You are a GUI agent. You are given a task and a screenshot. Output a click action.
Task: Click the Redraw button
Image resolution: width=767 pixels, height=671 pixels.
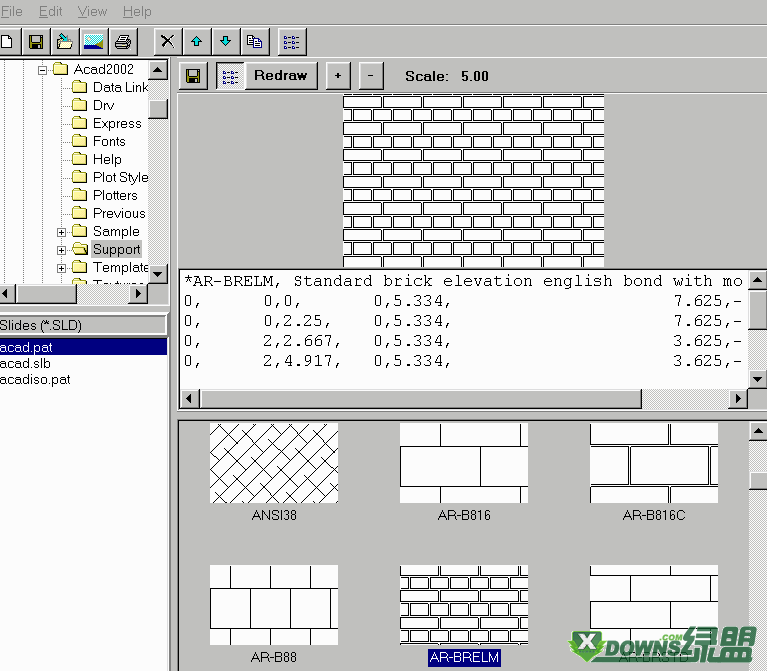tap(281, 76)
